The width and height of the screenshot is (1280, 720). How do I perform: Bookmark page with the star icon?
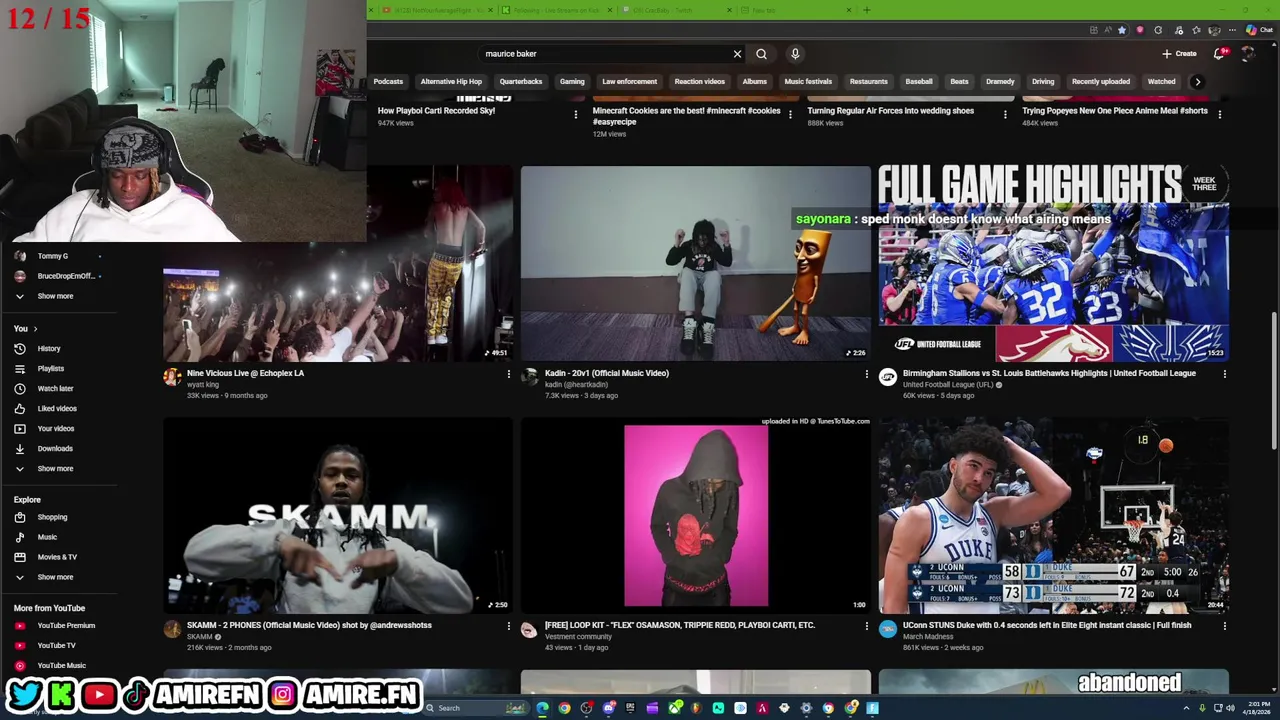[x=1121, y=30]
